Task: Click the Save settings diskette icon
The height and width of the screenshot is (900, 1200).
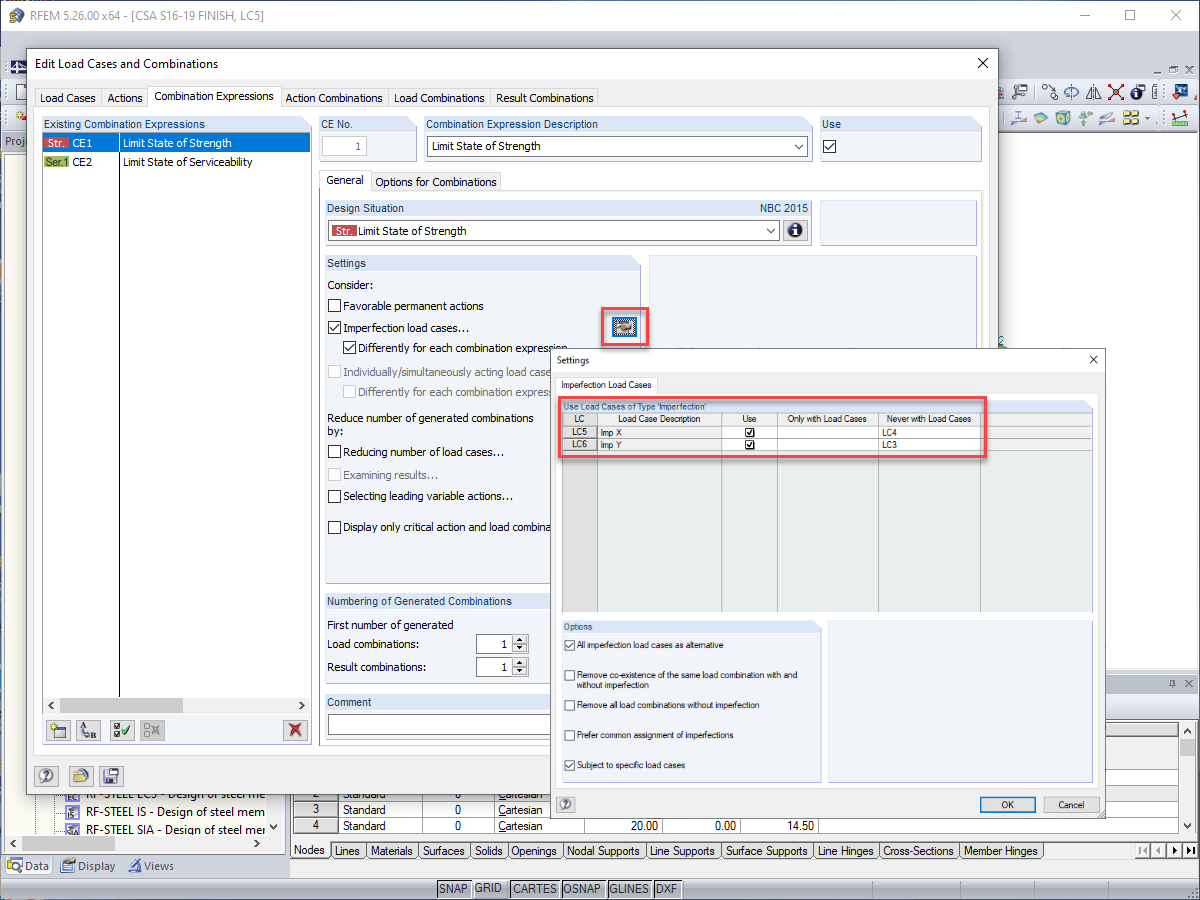Action: tap(111, 776)
